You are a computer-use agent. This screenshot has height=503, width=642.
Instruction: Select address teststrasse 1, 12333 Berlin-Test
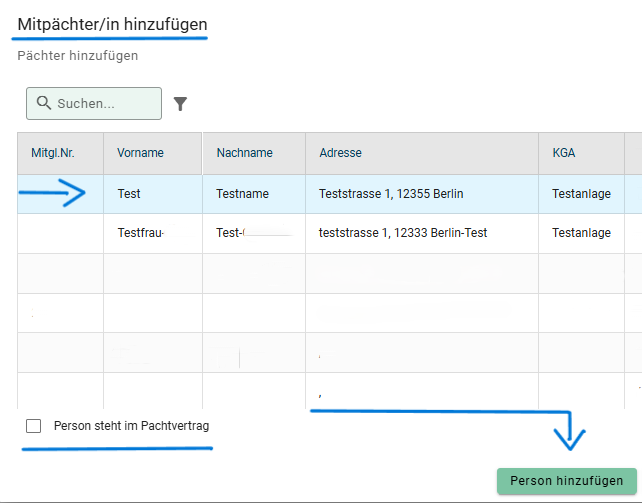[x=403, y=233]
